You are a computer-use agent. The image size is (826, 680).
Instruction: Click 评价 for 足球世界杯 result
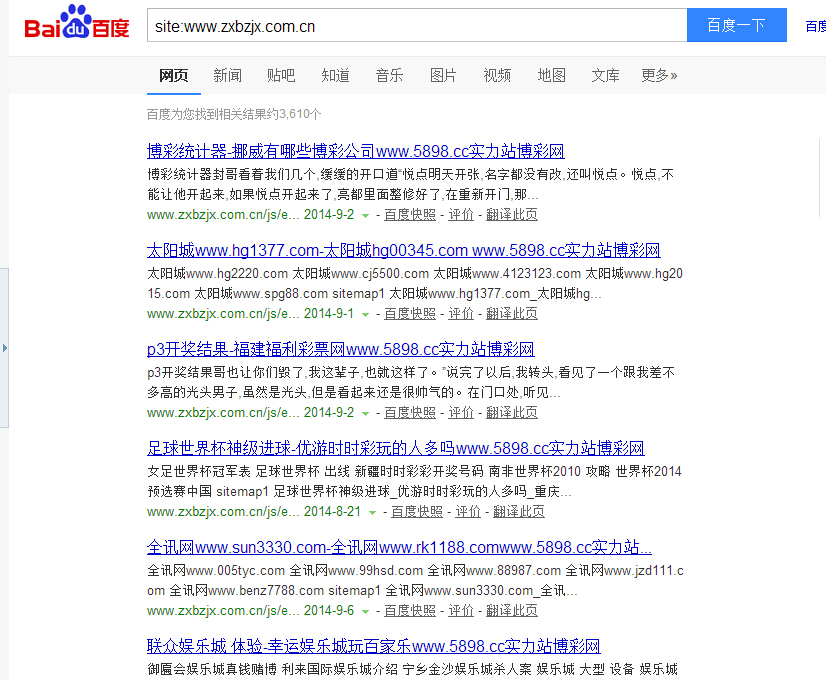468,512
